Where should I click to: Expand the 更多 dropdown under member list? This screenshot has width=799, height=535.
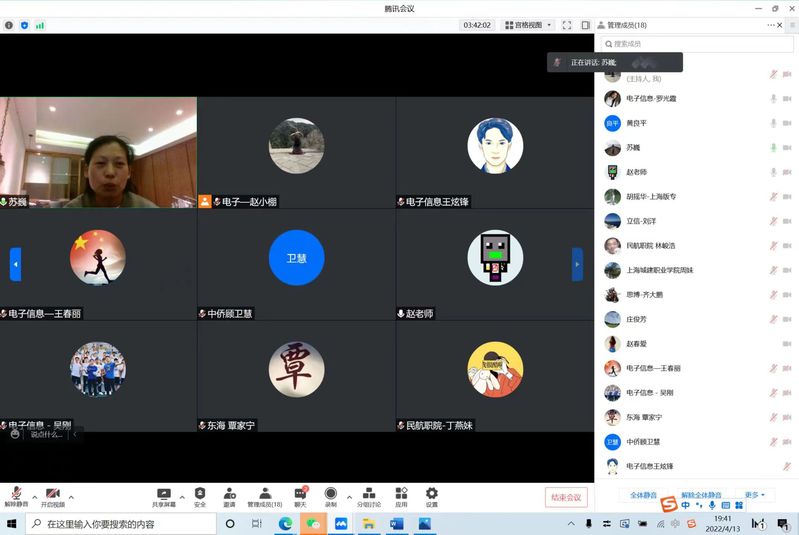754,495
